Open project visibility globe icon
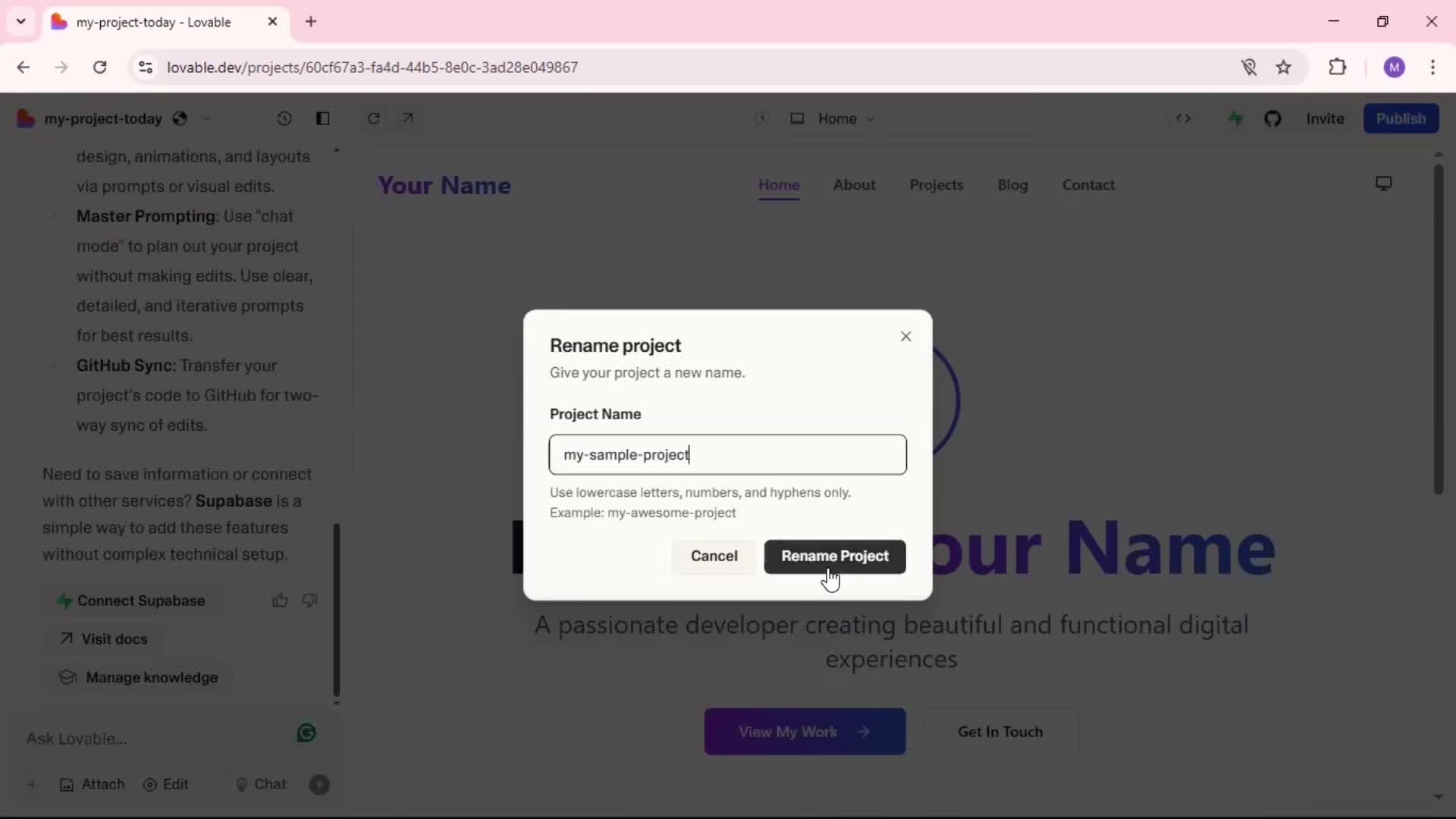1456x819 pixels. coord(180,119)
